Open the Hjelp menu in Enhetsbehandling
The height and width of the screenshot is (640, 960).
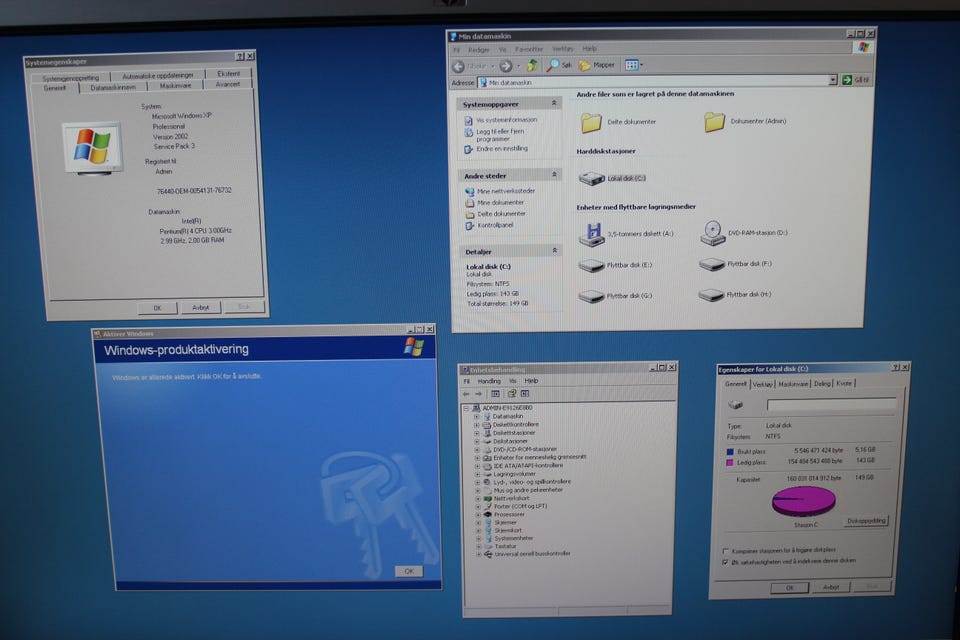pos(531,381)
